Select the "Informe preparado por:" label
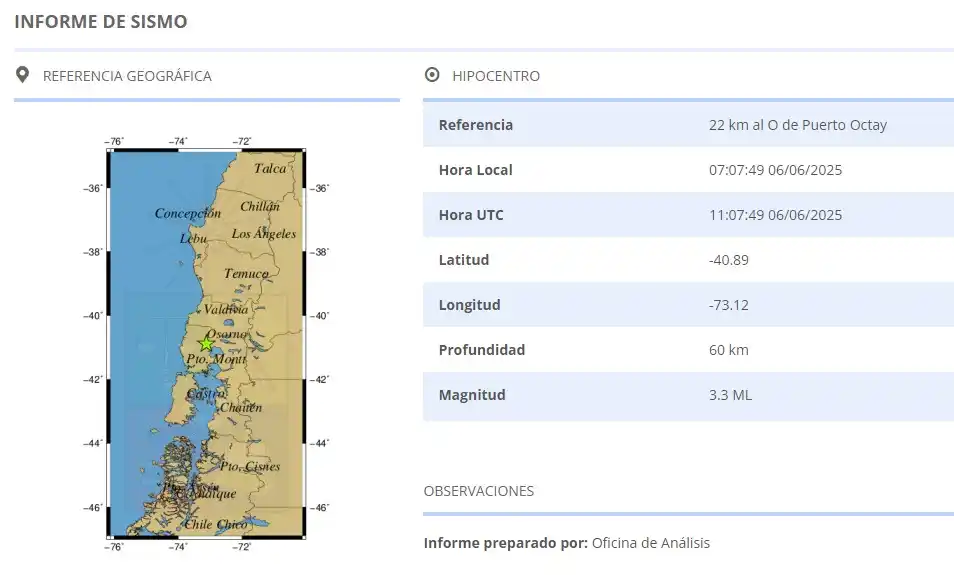 click(x=506, y=543)
